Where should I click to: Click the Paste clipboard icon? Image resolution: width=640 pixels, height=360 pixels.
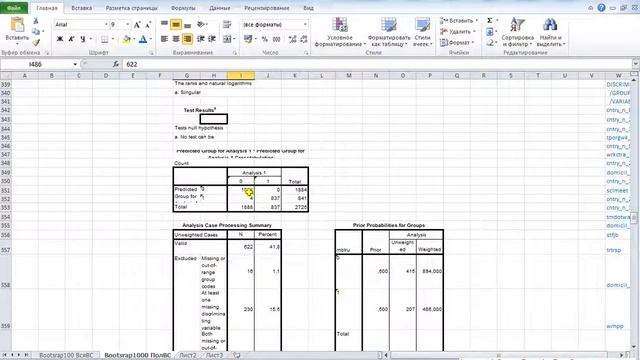(17, 25)
